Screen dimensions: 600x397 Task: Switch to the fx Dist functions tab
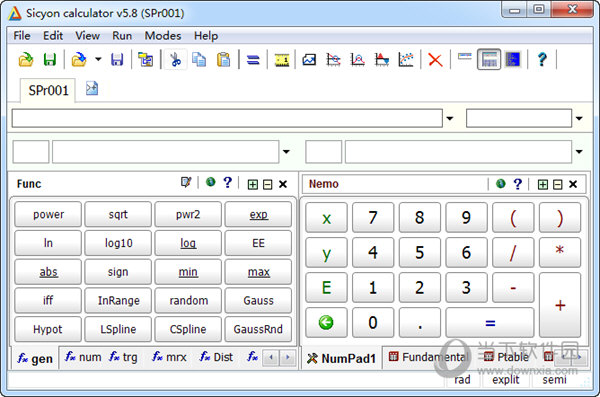click(216, 357)
